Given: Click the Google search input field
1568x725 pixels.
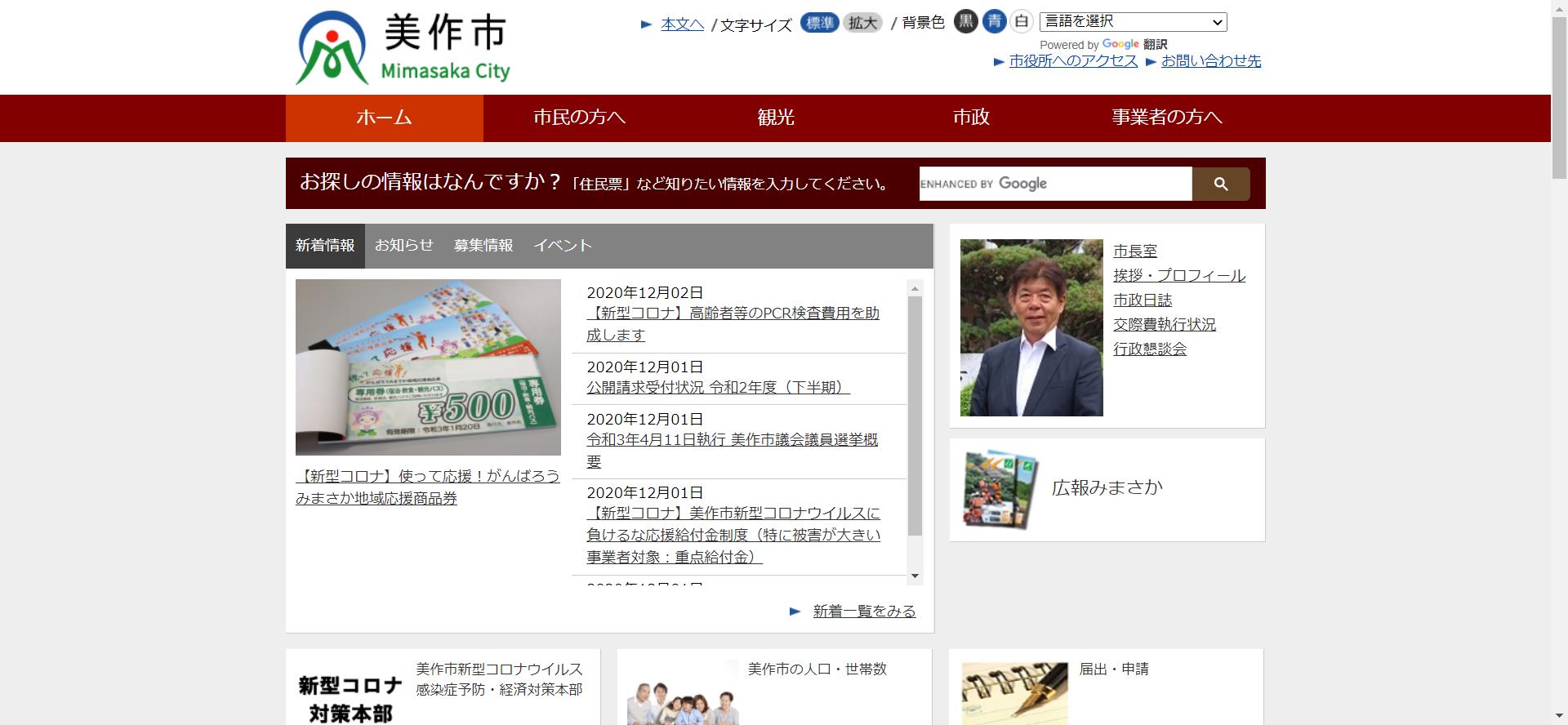Looking at the screenshot, I should tap(1055, 184).
